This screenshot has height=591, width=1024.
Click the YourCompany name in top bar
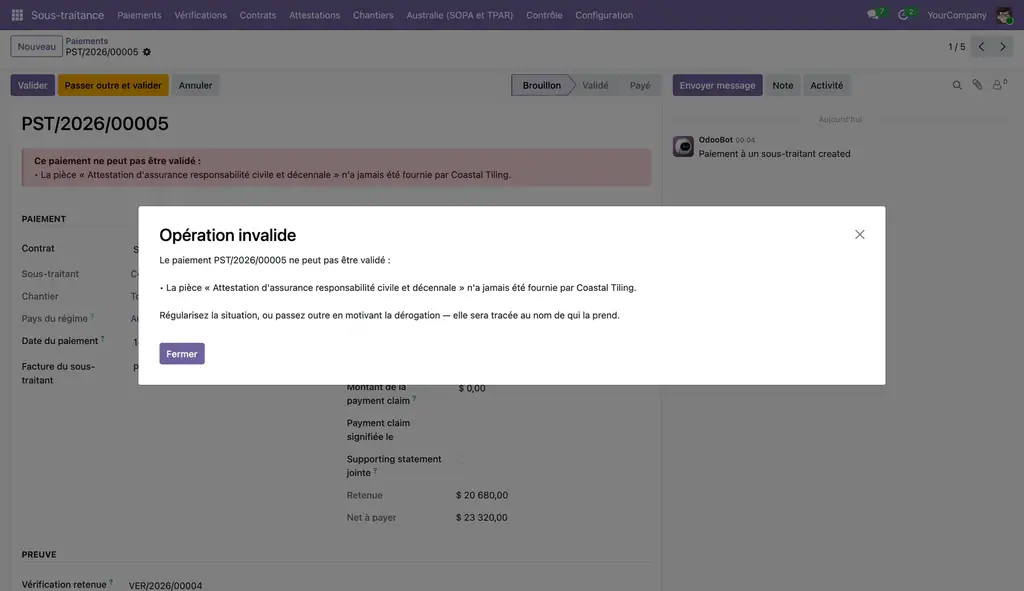coord(957,15)
